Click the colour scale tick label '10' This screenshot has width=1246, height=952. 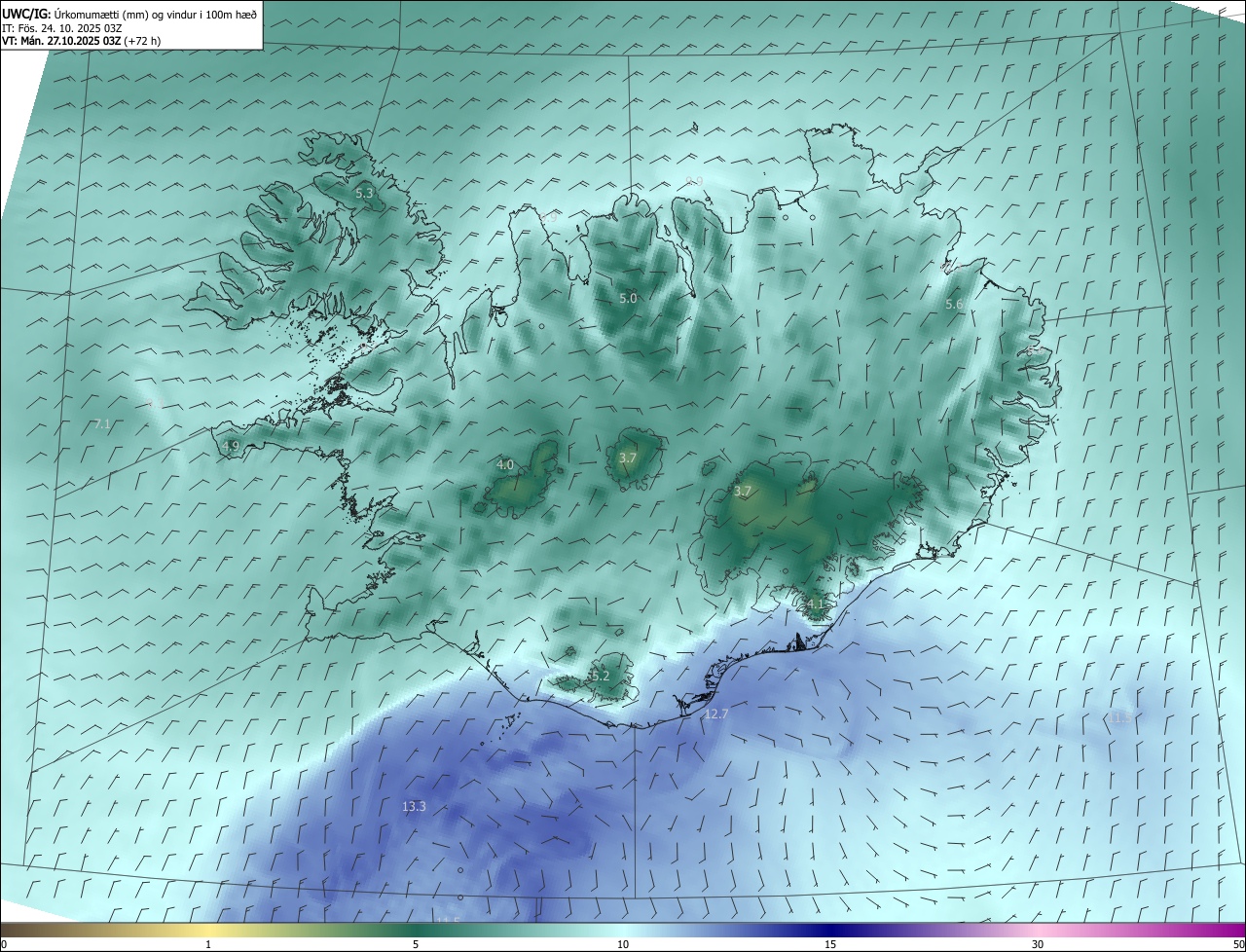[x=623, y=944]
